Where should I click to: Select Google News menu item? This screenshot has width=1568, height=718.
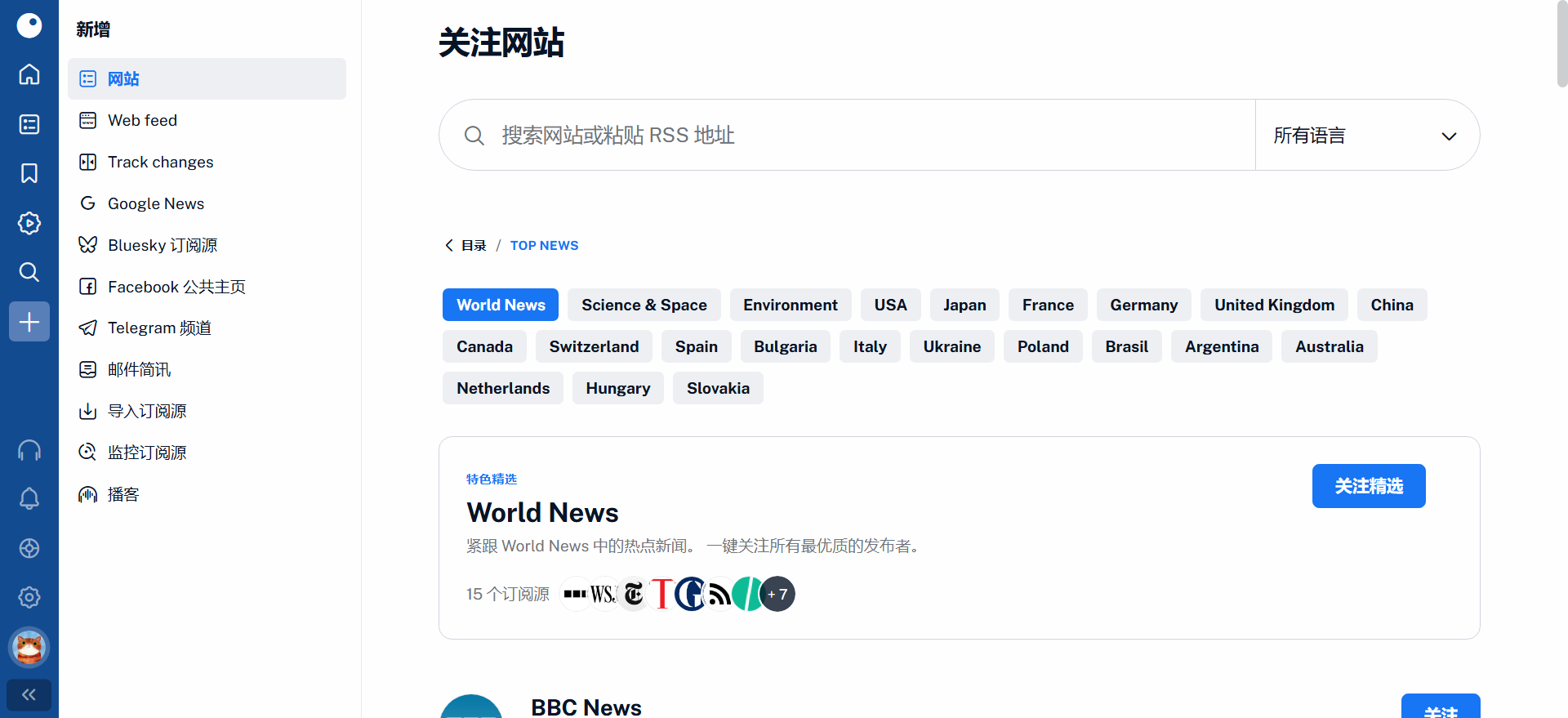click(155, 203)
